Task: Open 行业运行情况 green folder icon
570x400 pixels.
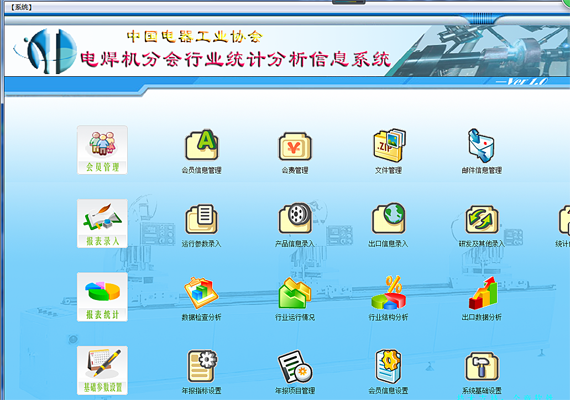Action: (295, 293)
